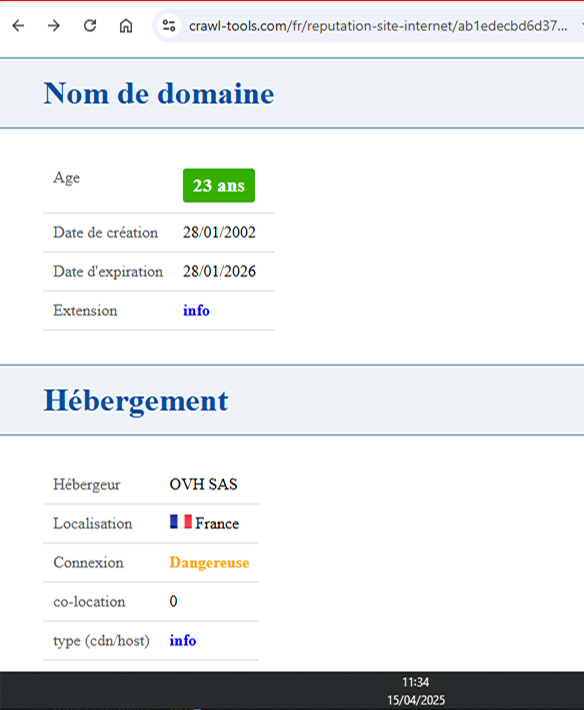Open the Extension info link
The width and height of the screenshot is (584, 710).
point(196,311)
